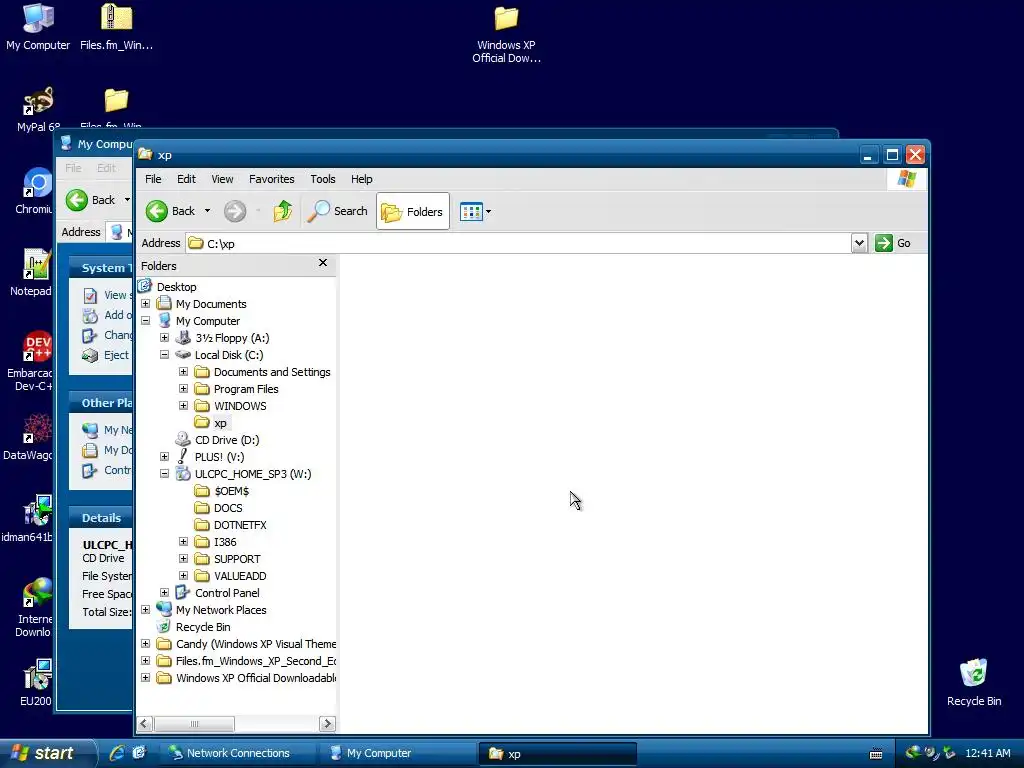This screenshot has height=768, width=1024.
Task: Expand the VALUEADD folder node
Action: pos(184,575)
